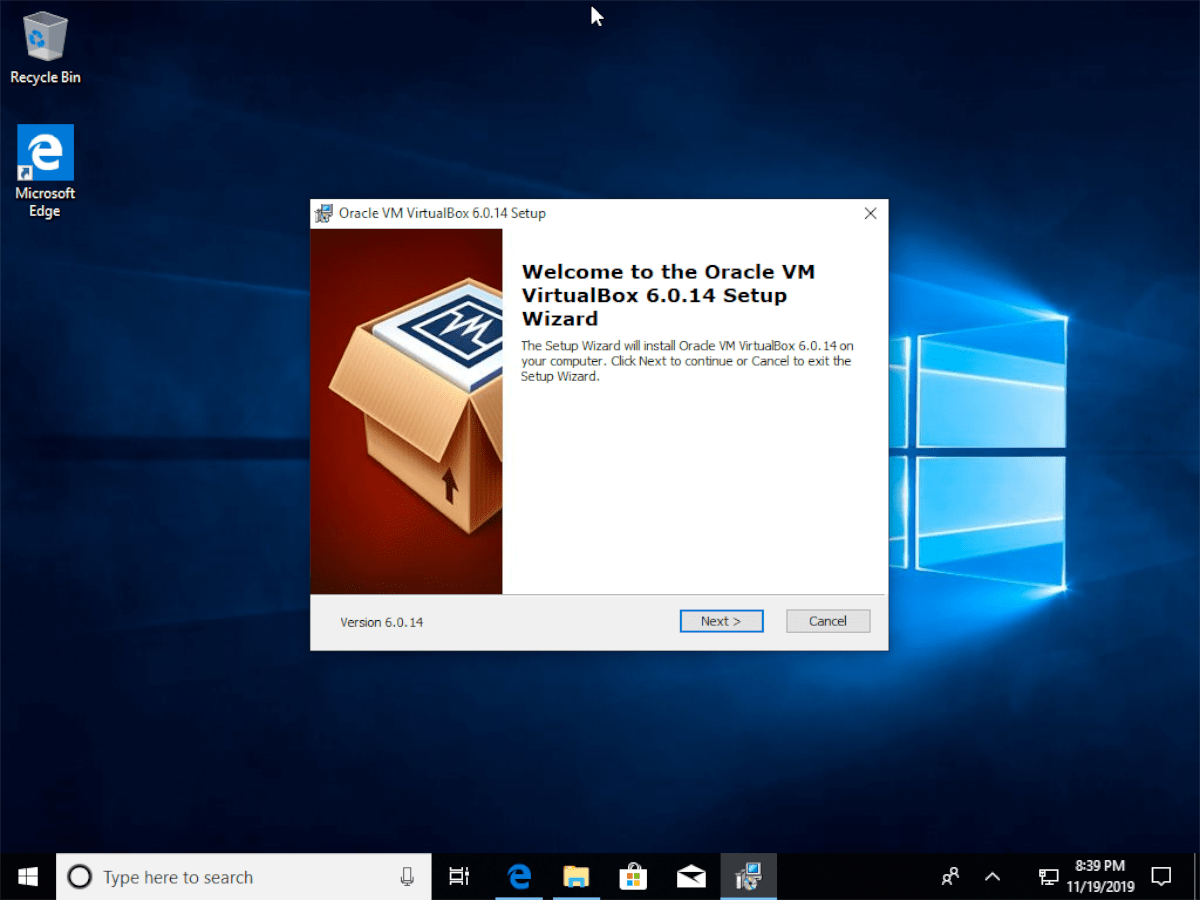Cancel the VirtualBox installation
Screen dimensions: 1200x900
(x=828, y=621)
